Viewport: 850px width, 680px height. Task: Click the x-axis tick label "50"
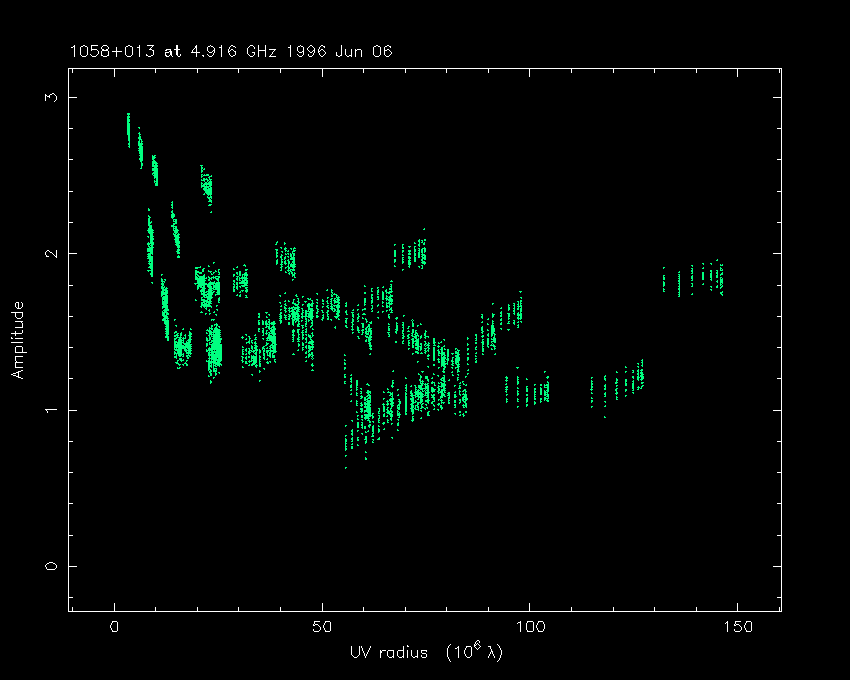point(322,626)
